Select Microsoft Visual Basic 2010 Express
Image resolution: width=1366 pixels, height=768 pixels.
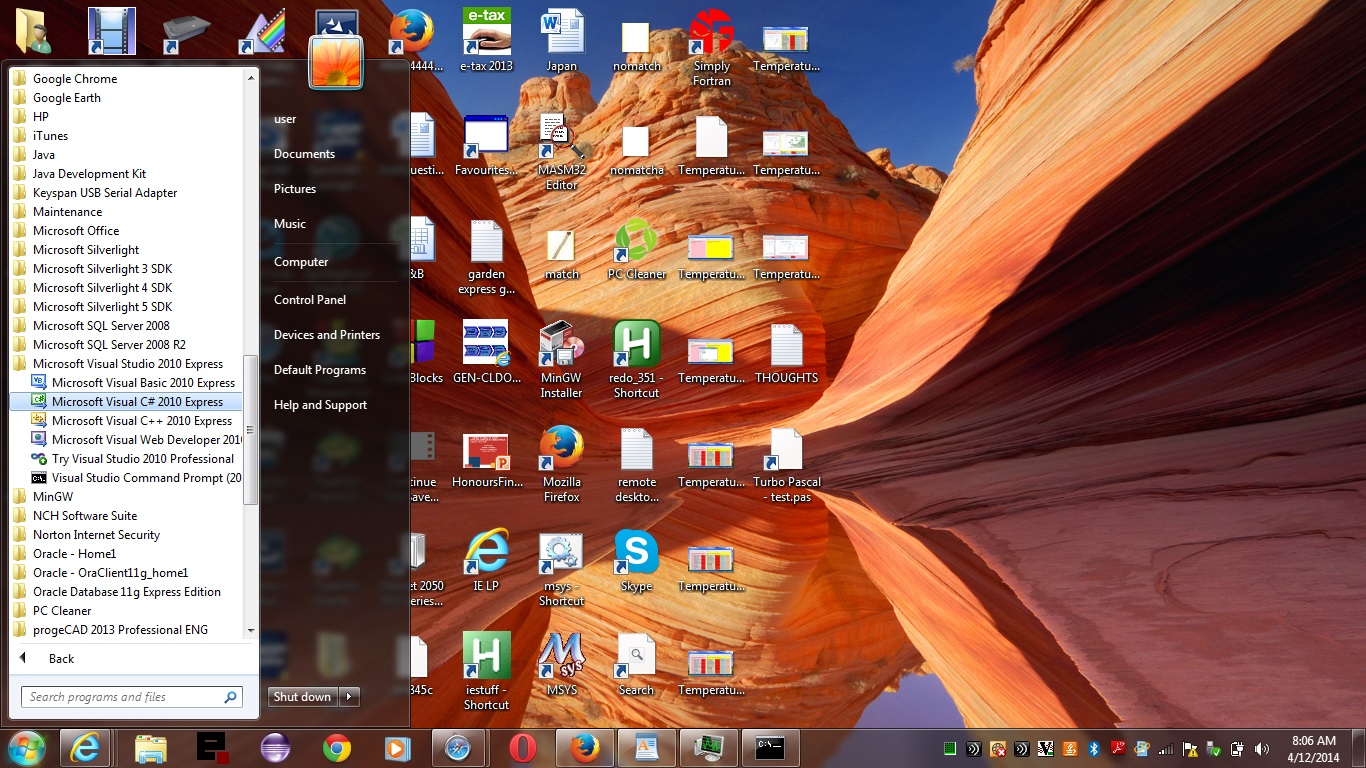pos(143,383)
